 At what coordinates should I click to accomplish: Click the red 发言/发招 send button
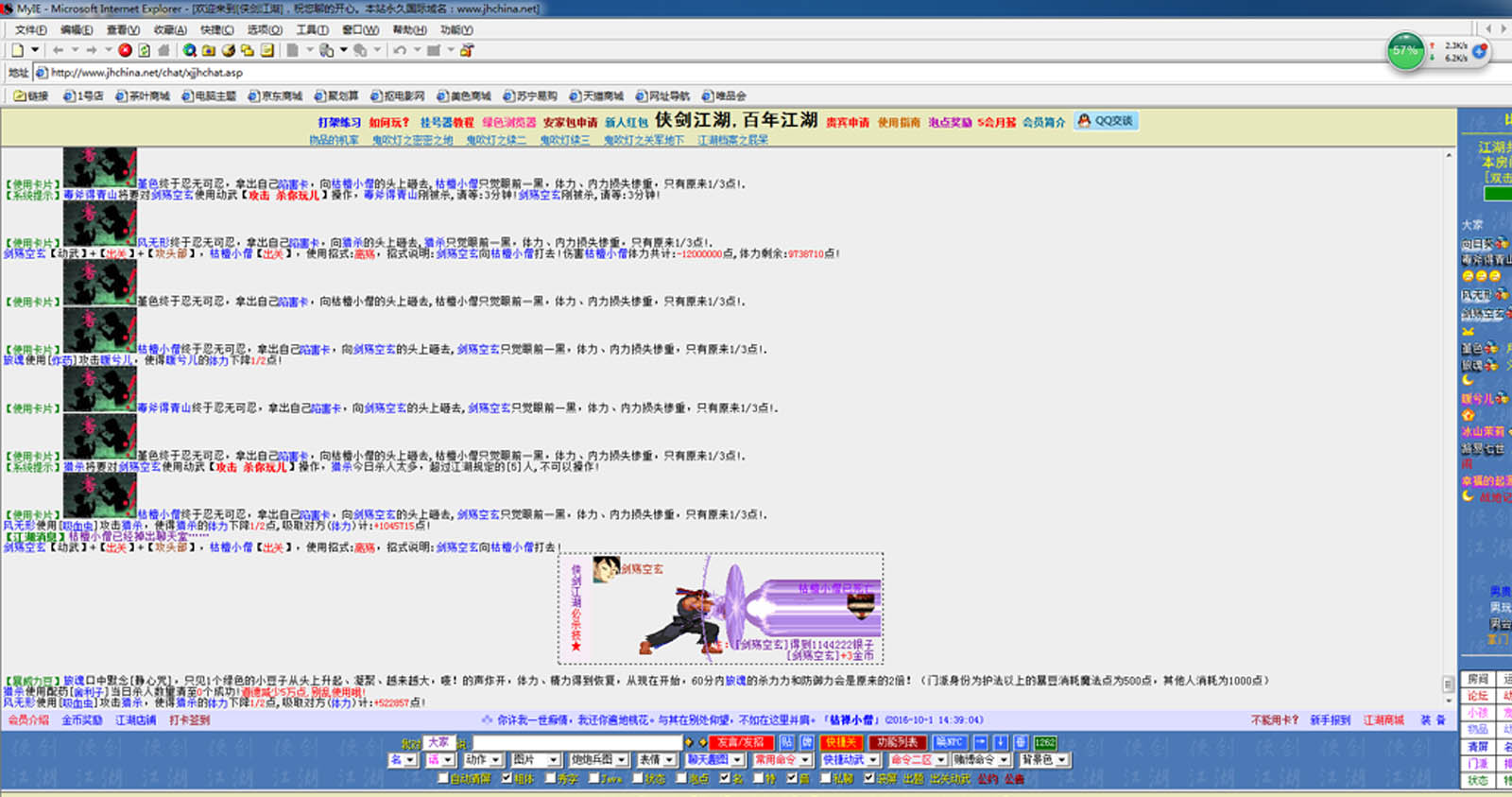(742, 742)
